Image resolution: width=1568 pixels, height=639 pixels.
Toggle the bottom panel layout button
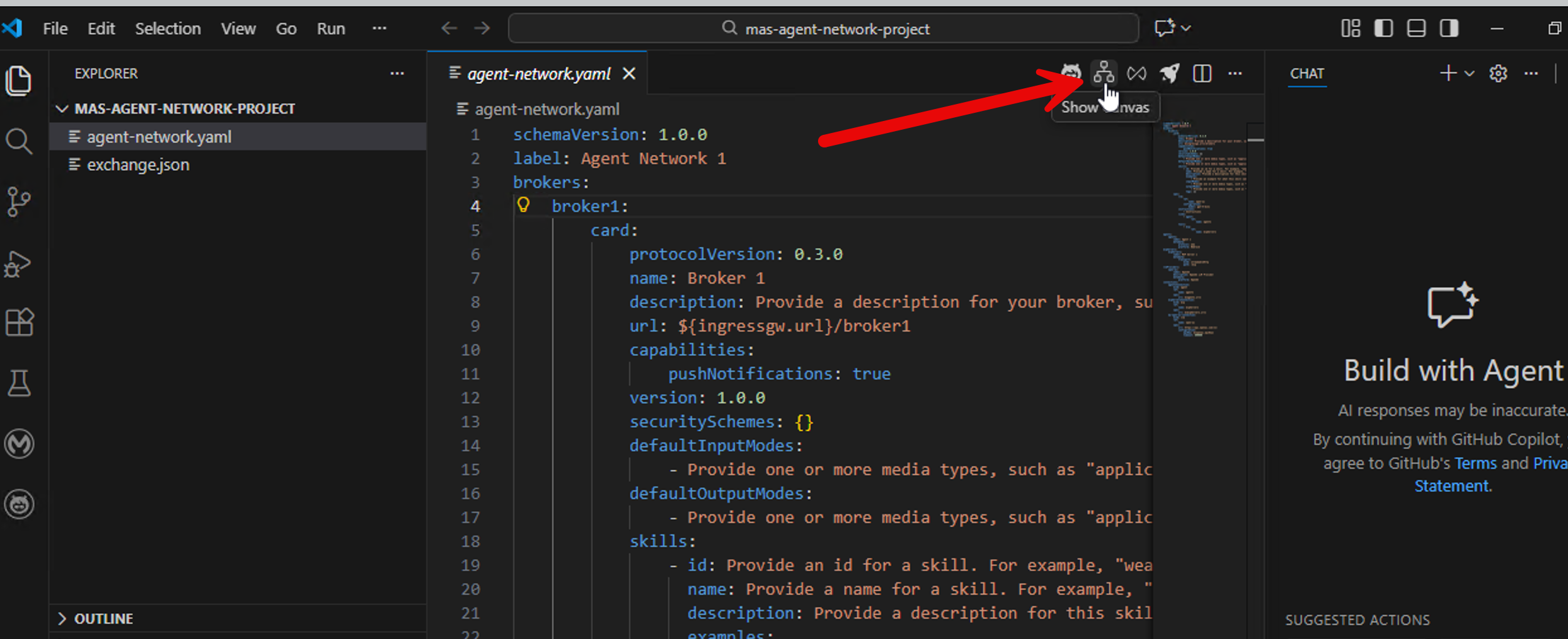pyautogui.click(x=1416, y=28)
